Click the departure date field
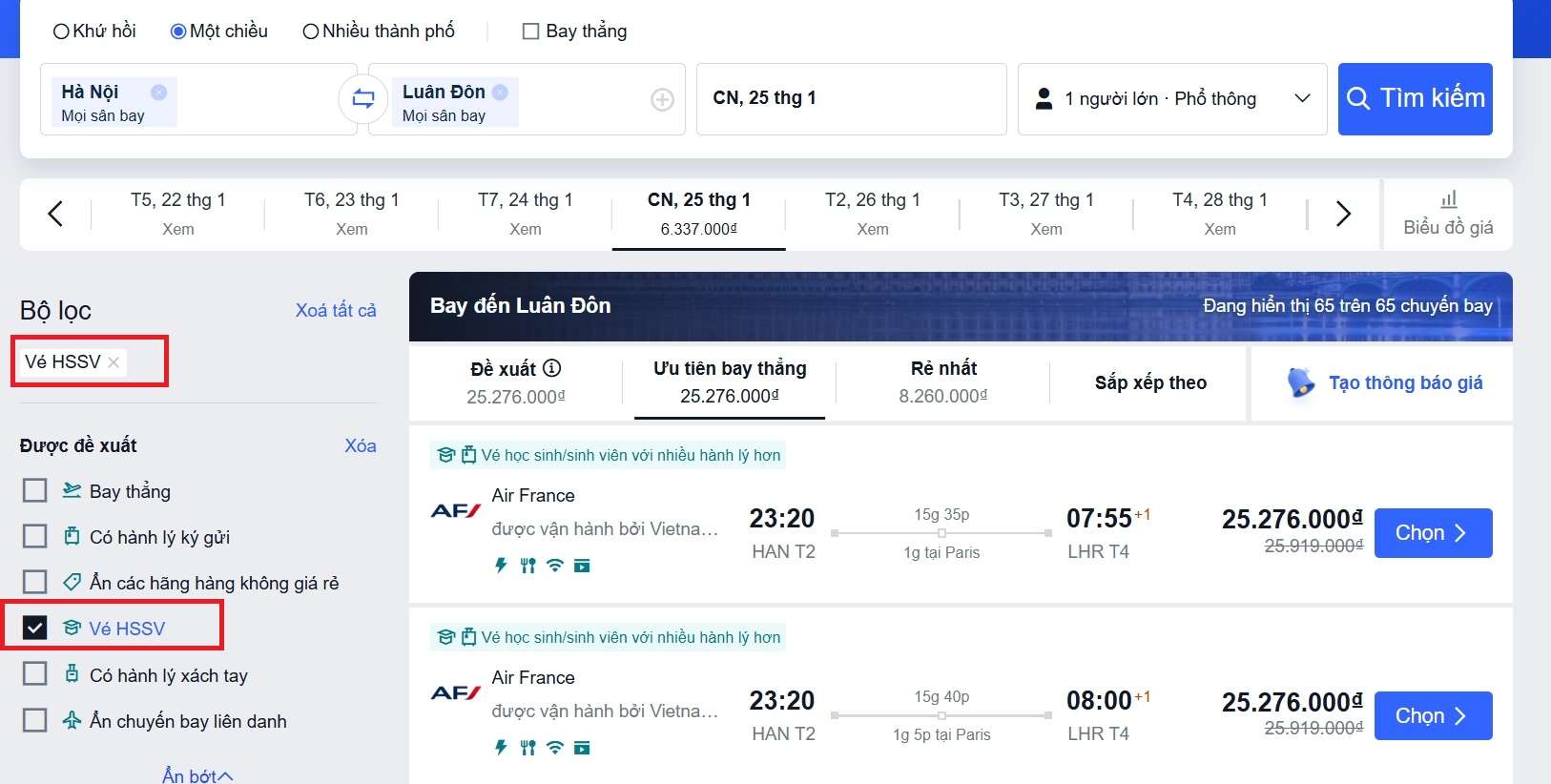This screenshot has height=784, width=1551. point(851,99)
